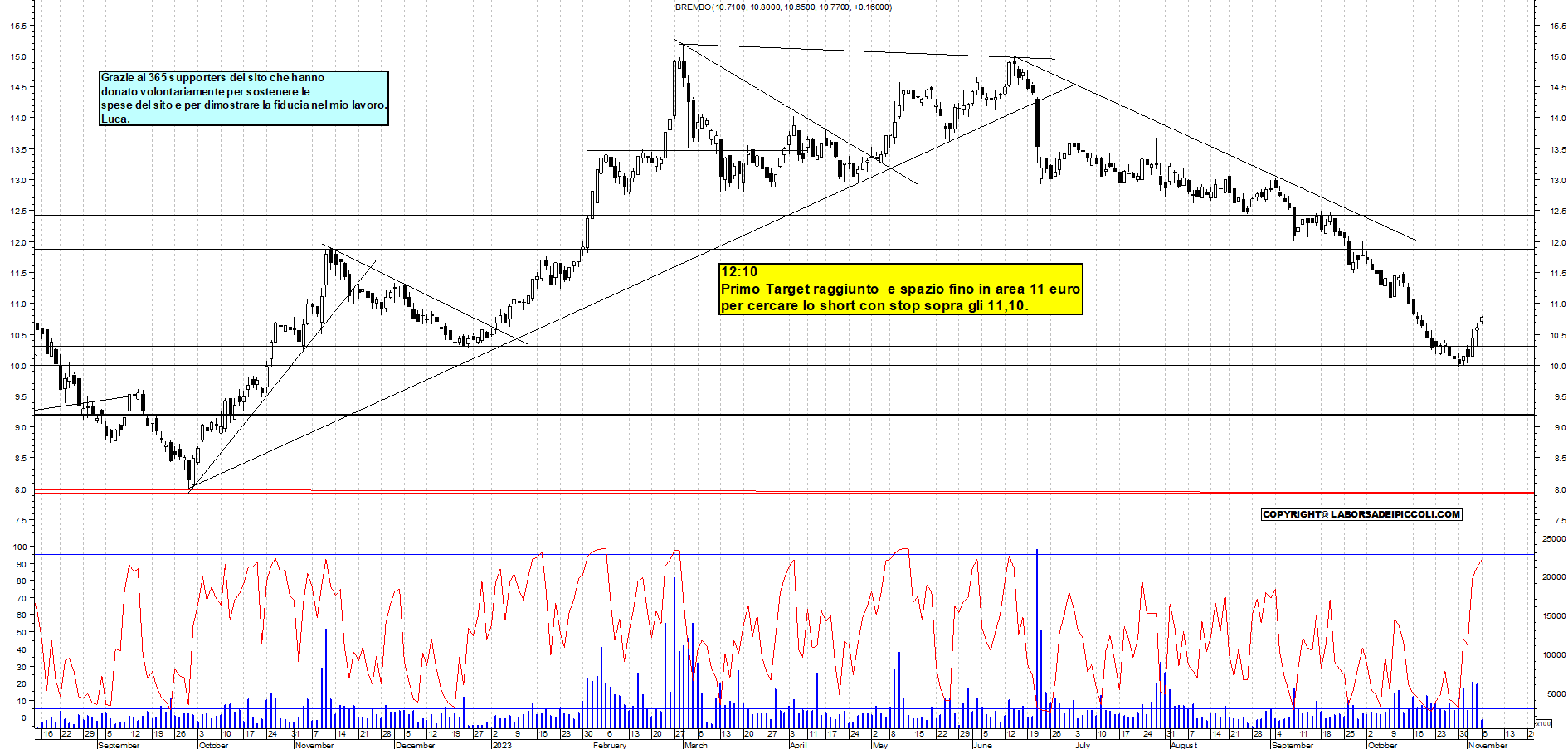Click the oscillator scale label 70
The width and height of the screenshot is (1568, 749).
click(21, 599)
